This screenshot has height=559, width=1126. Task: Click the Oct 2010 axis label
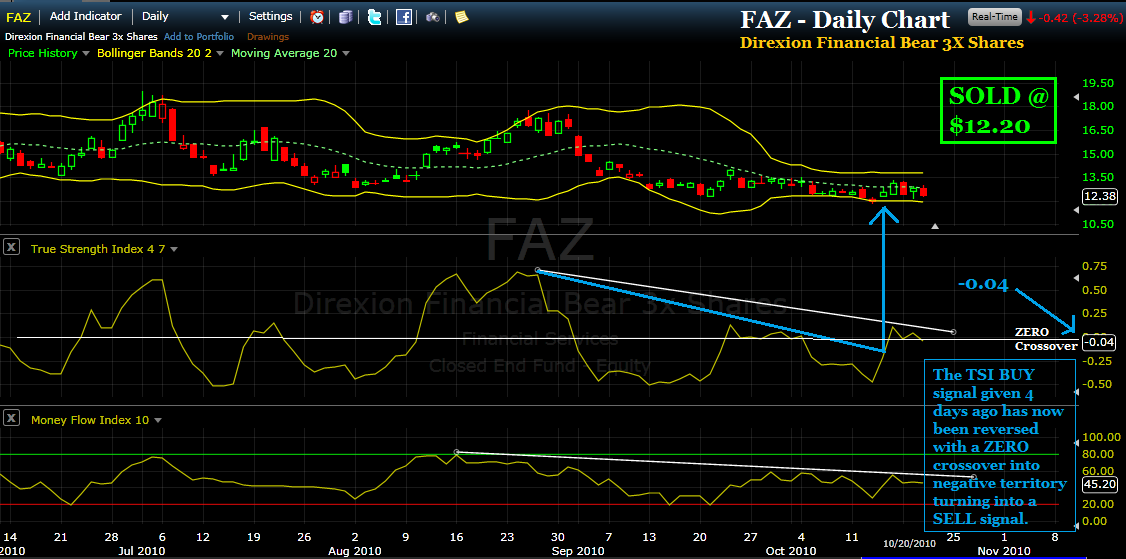click(791, 550)
